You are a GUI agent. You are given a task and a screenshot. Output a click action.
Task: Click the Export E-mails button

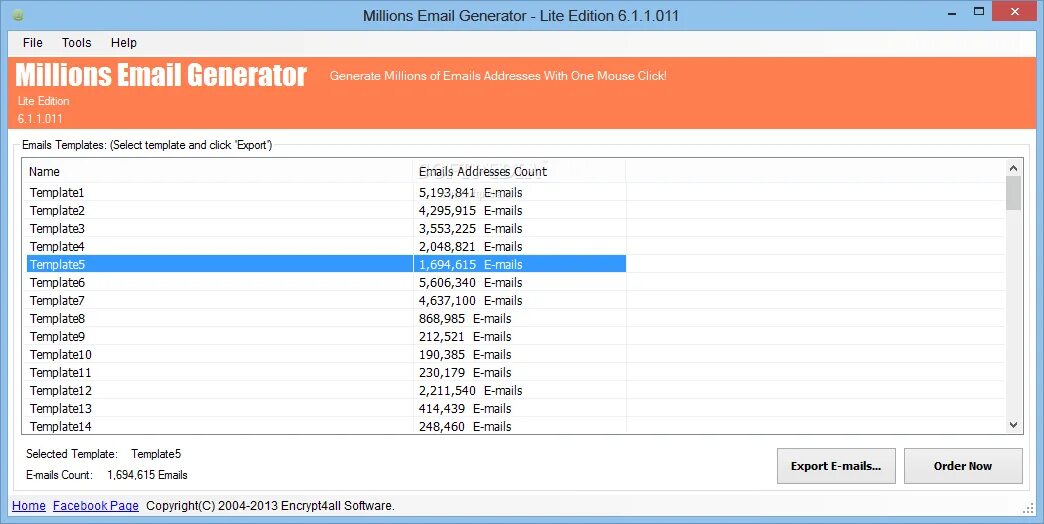point(836,466)
